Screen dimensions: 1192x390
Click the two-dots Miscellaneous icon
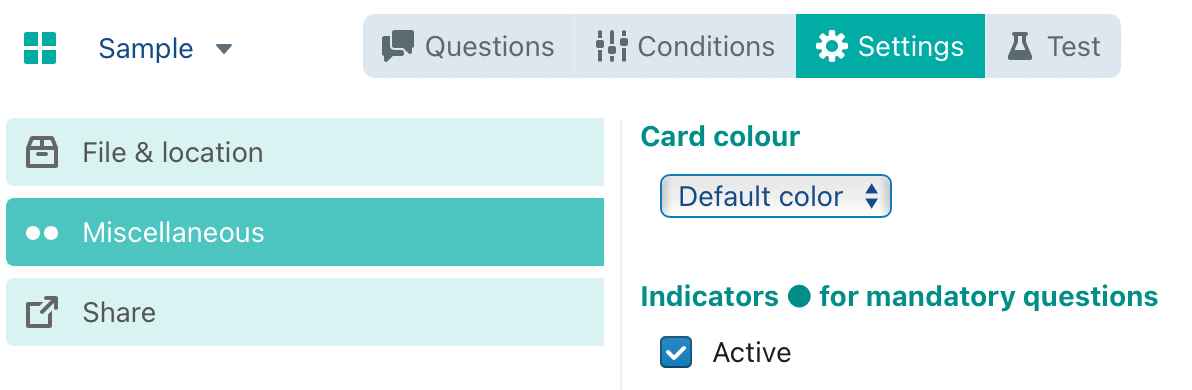coord(42,233)
